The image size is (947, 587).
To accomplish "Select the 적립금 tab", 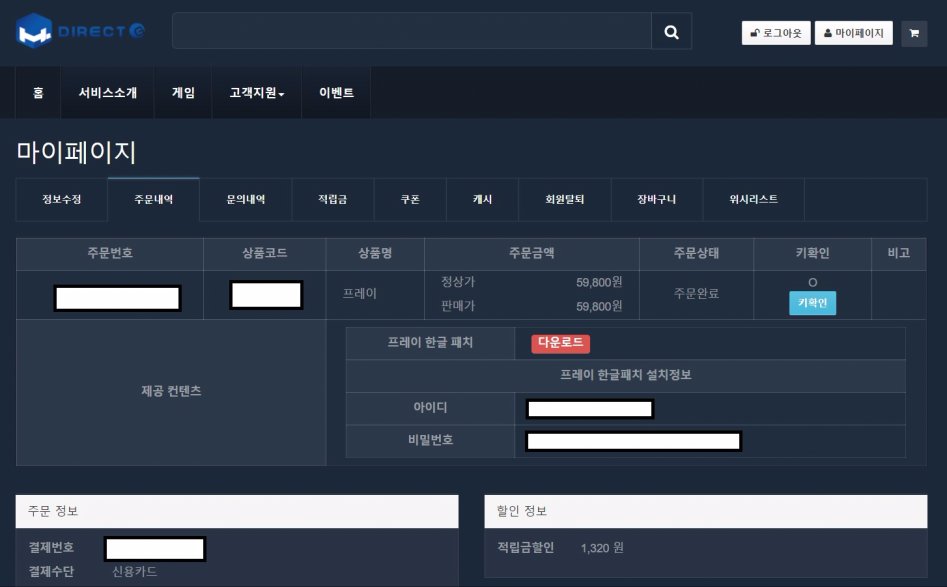I will (332, 199).
